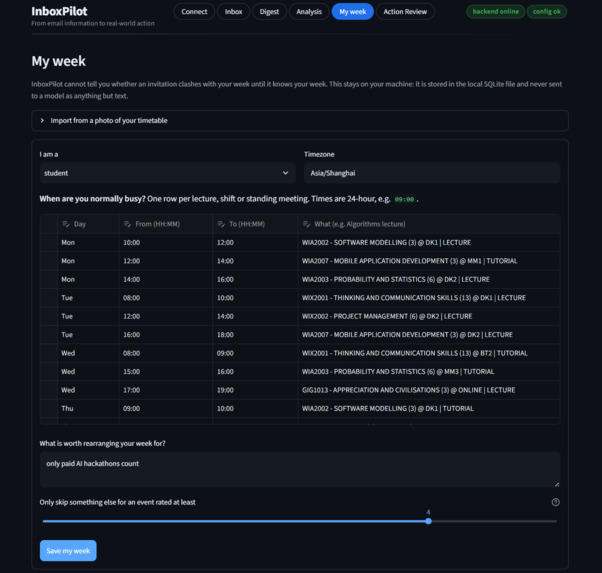The width and height of the screenshot is (602, 573).
Task: Select row checkbox for WIX2001 Thinking Skills lecture
Action: tap(49, 298)
